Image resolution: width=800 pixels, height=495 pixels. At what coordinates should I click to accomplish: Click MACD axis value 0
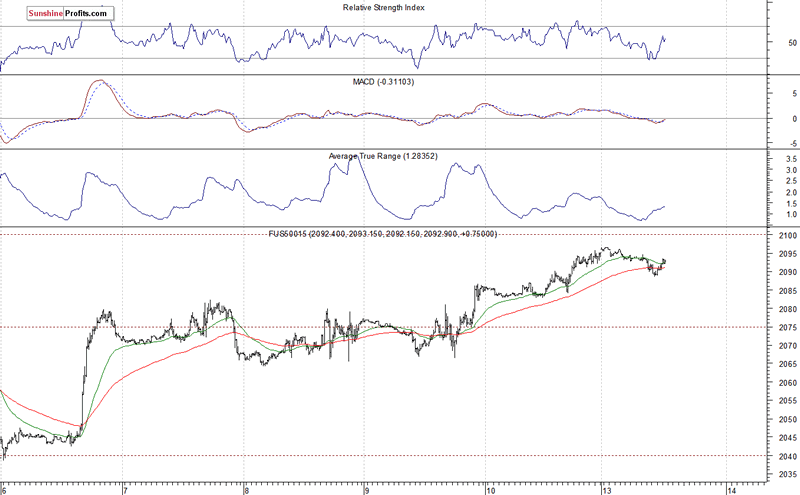[794, 119]
